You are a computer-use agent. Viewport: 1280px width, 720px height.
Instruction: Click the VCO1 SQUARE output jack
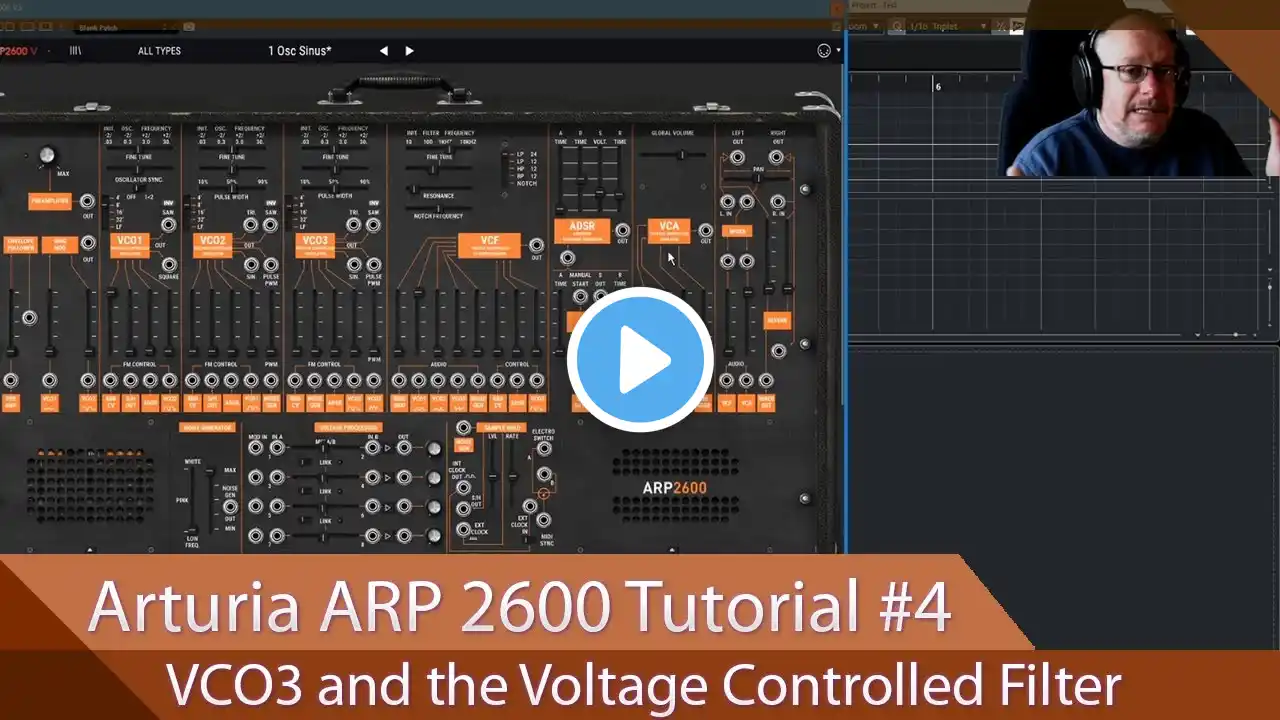169,264
